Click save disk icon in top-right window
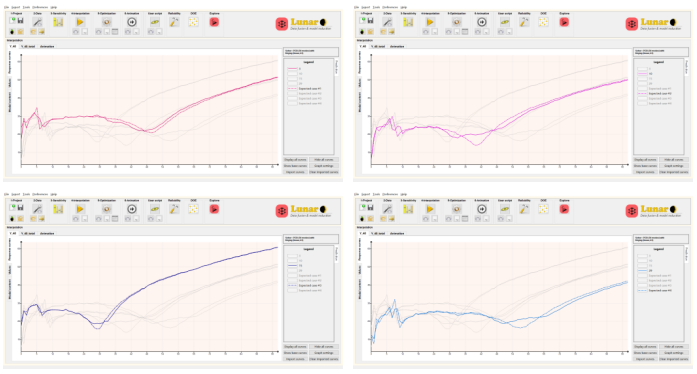697x374 pixels. (x=370, y=21)
